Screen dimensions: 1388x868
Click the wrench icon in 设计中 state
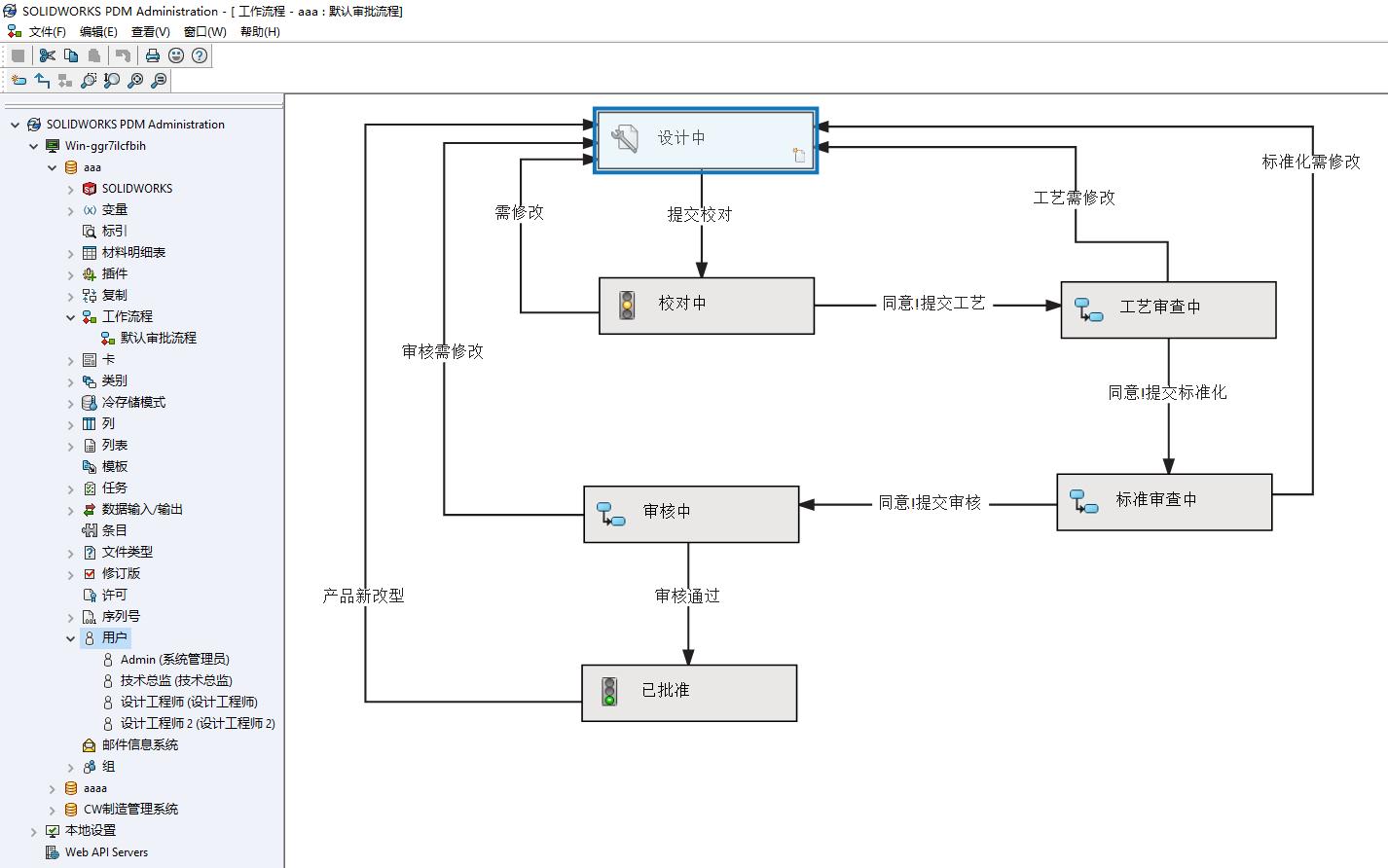[x=624, y=138]
